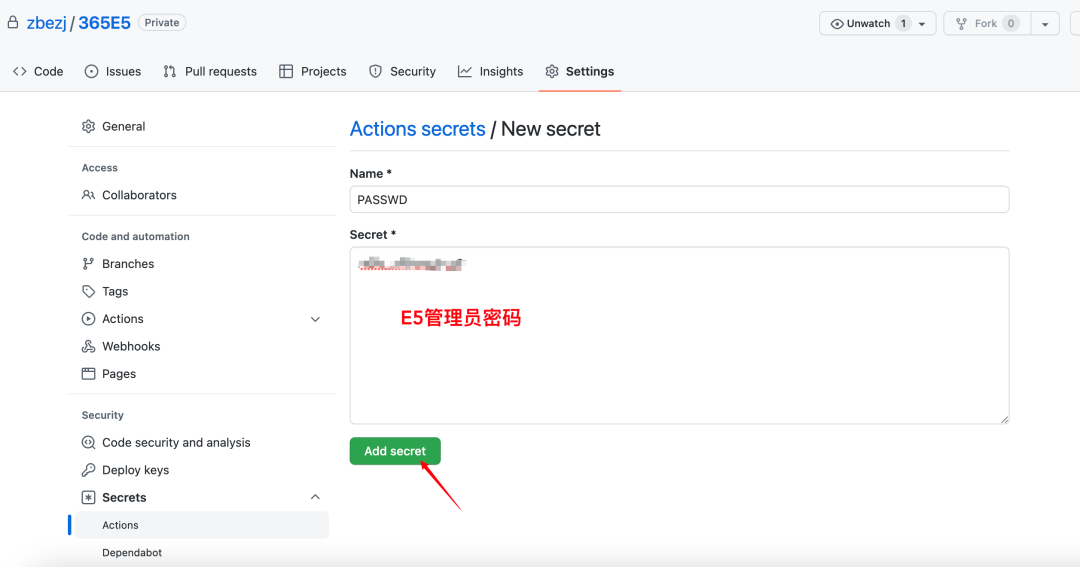Open the Insights tab
The image size is (1080, 567).
click(x=490, y=72)
